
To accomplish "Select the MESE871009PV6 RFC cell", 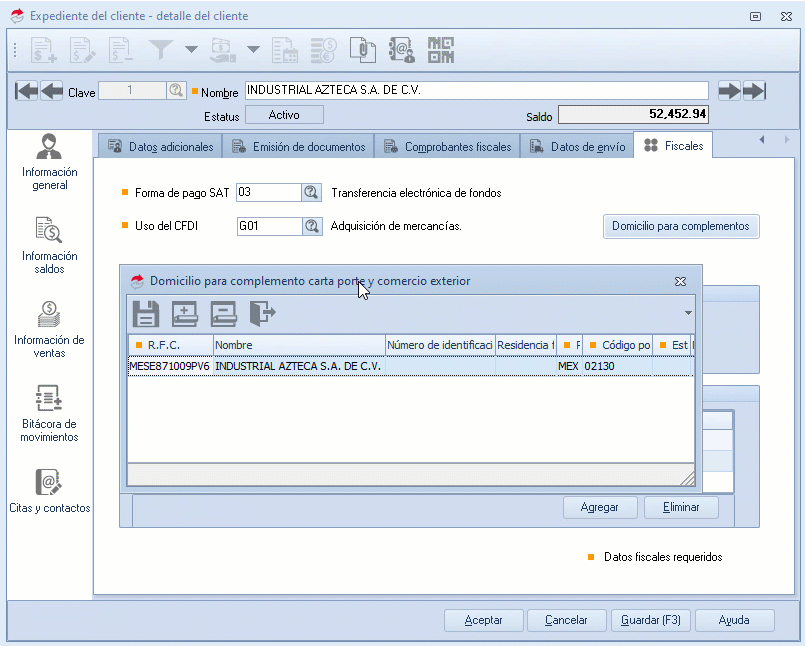I will click(x=170, y=366).
